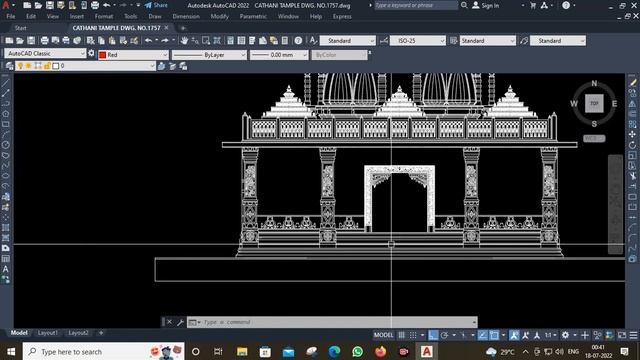Open the Standard table style dropdown
The height and width of the screenshot is (360, 640).
coord(488,41)
